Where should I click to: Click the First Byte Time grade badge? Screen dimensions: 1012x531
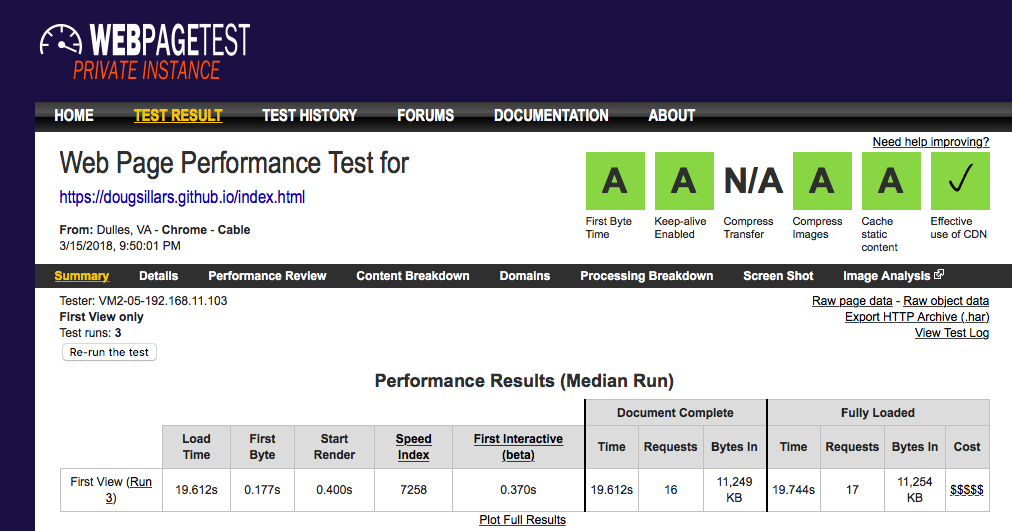click(x=614, y=181)
